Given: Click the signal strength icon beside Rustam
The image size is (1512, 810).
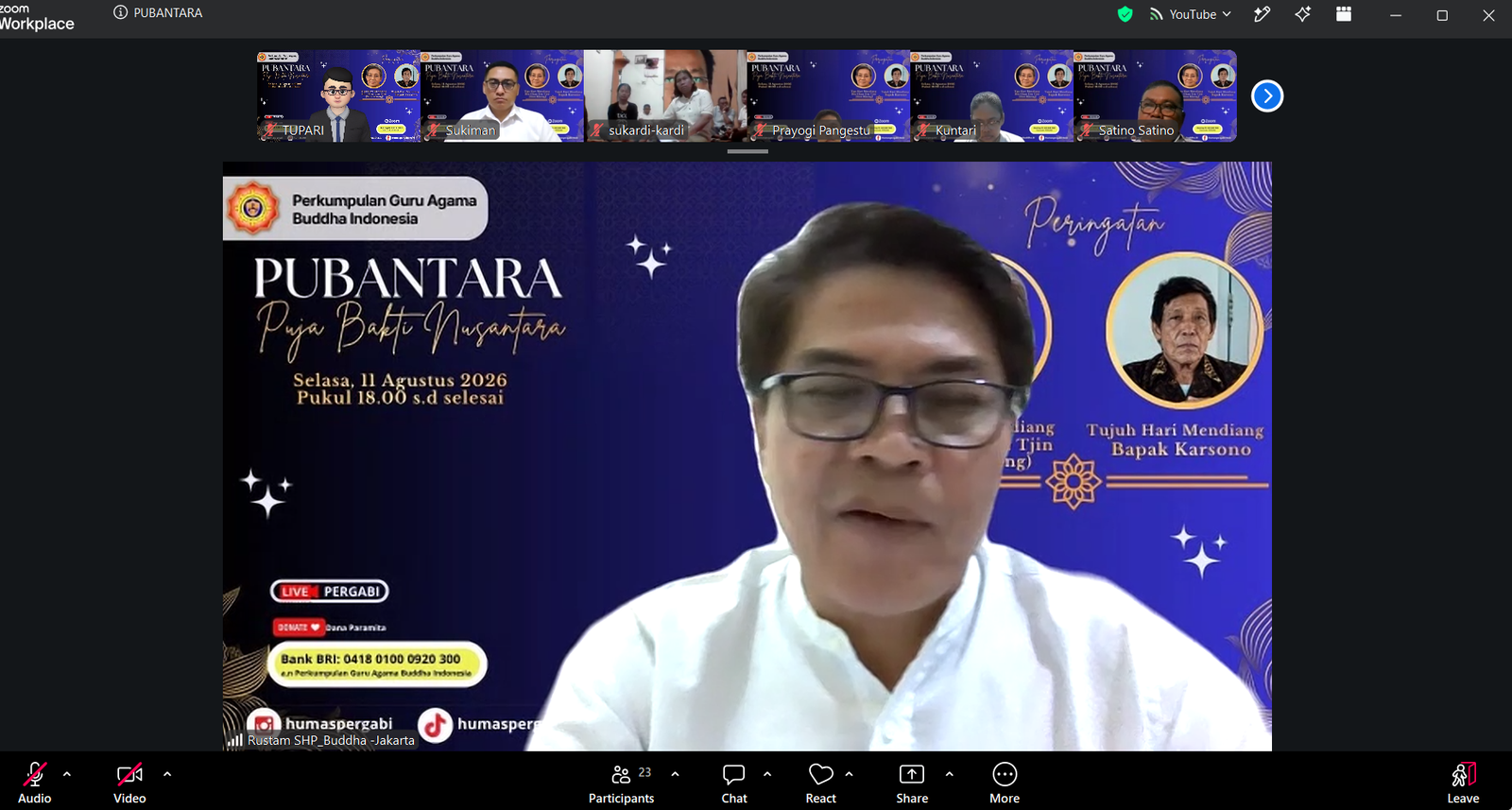Looking at the screenshot, I should pos(234,740).
